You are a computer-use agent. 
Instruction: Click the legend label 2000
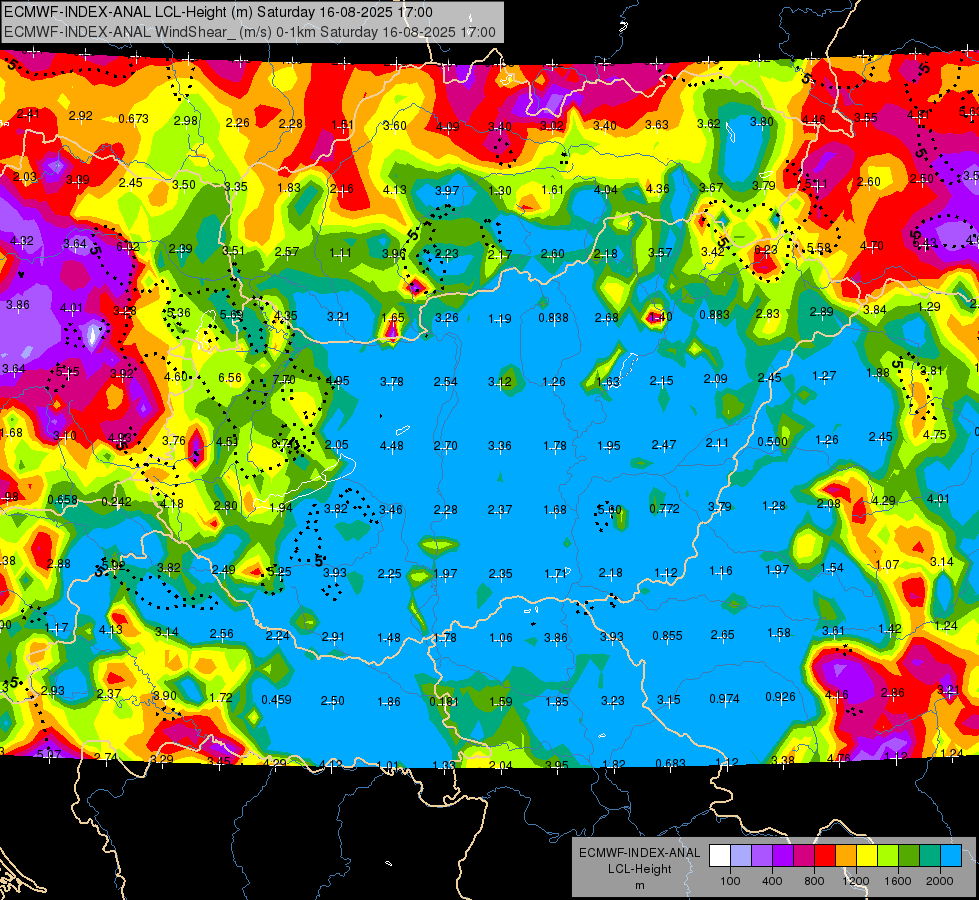[x=940, y=881]
